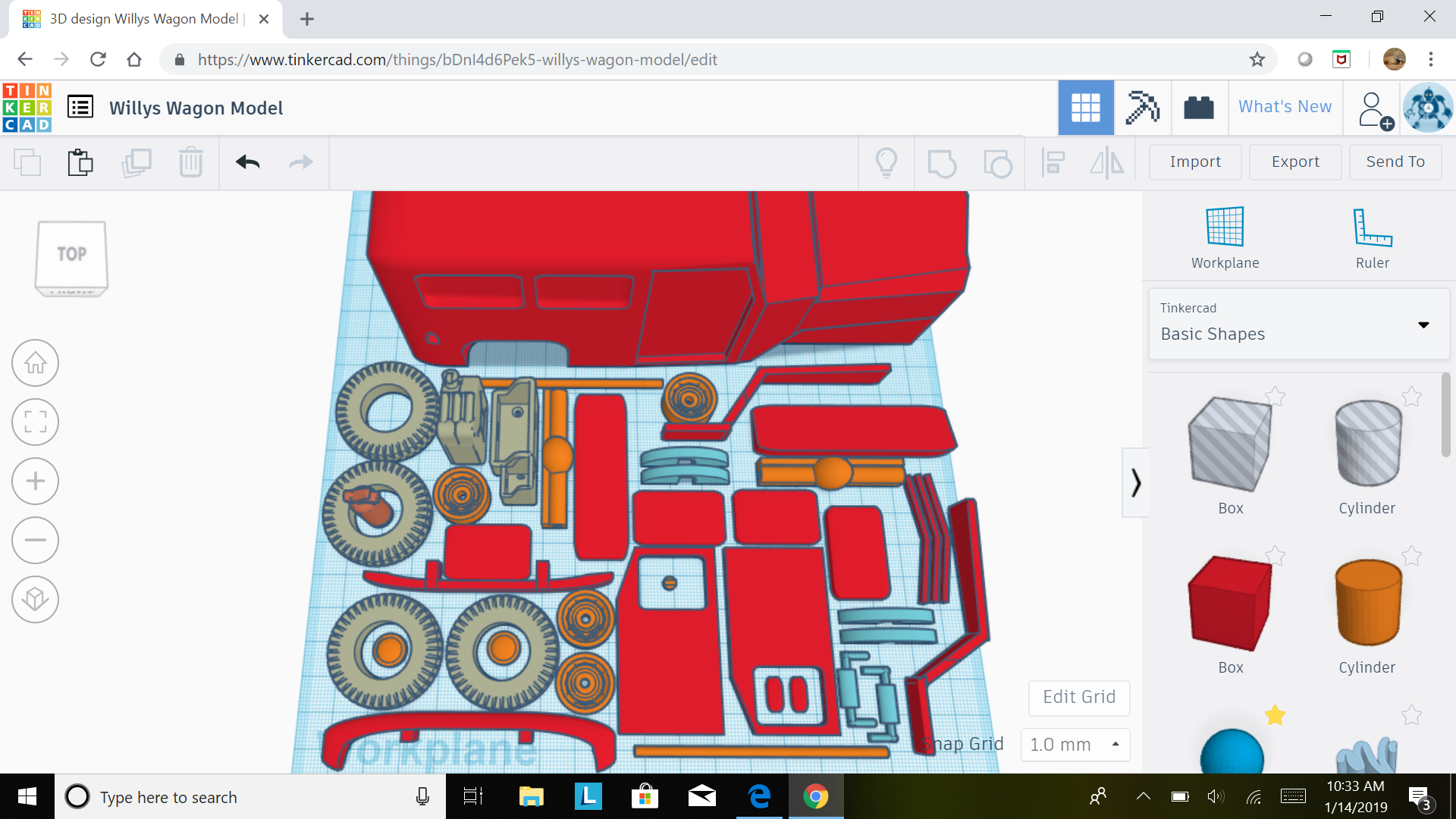Viewport: 1456px width, 819px height.
Task: Open the design properties menu beside the logo
Action: (x=80, y=107)
